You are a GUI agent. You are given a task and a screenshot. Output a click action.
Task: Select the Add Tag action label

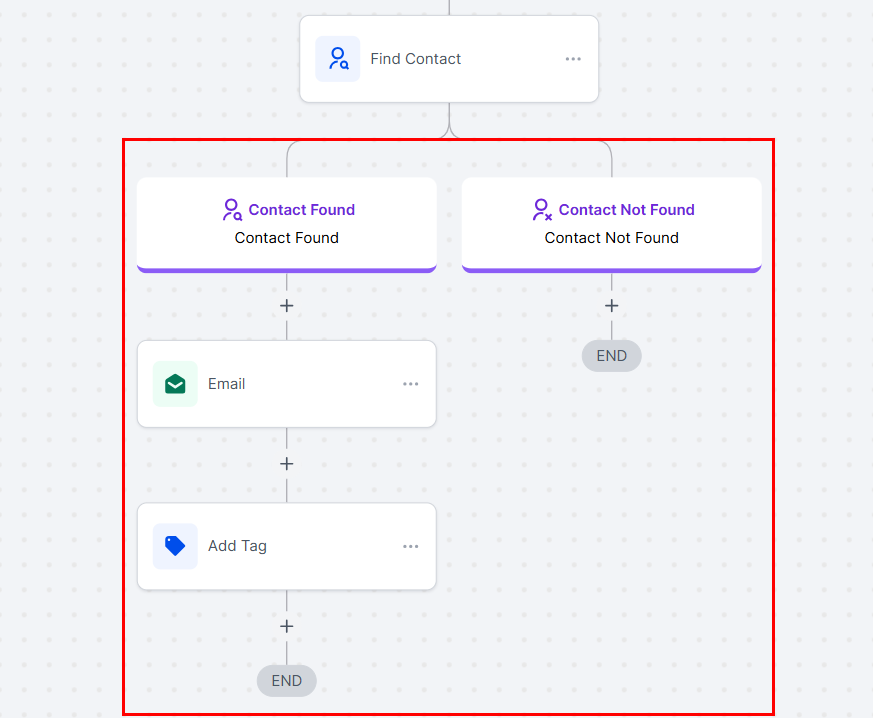tap(238, 546)
